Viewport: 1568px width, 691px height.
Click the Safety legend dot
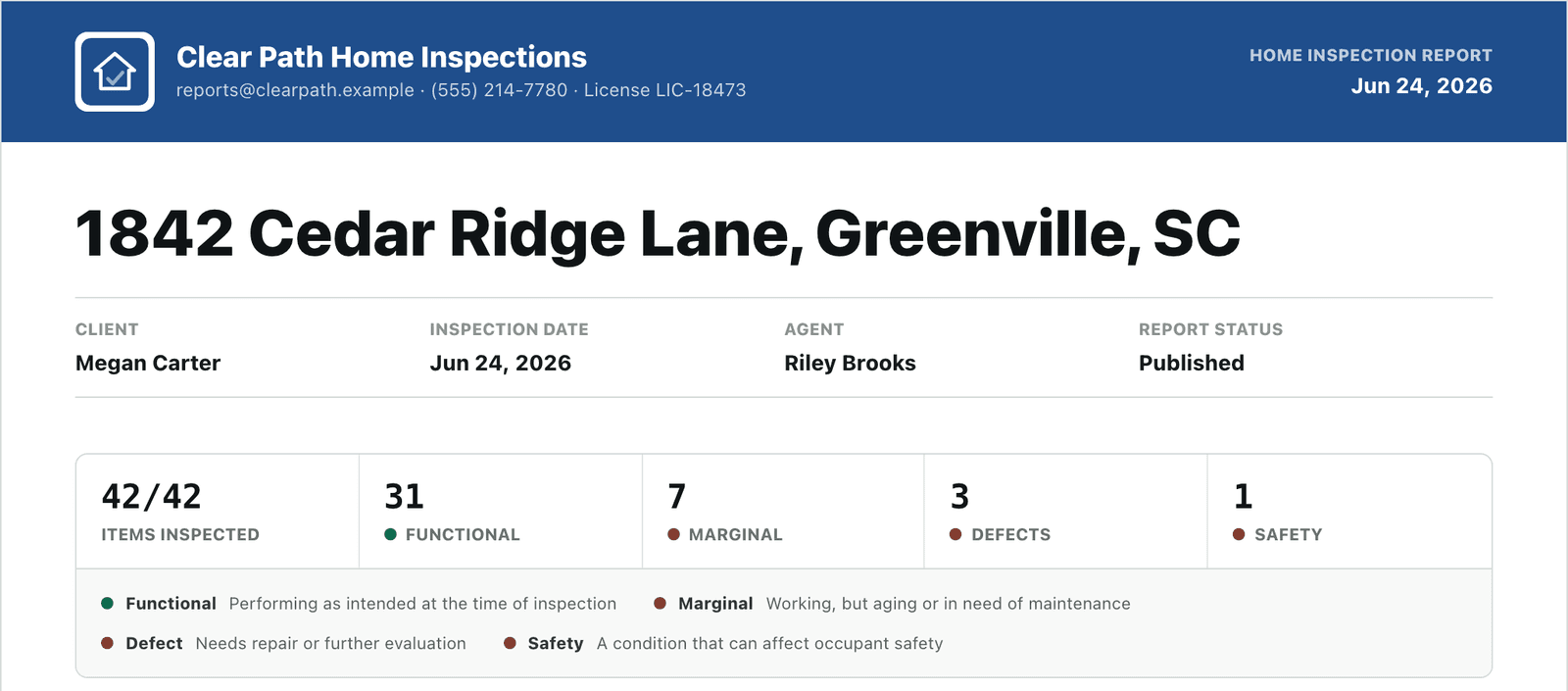tap(510, 643)
